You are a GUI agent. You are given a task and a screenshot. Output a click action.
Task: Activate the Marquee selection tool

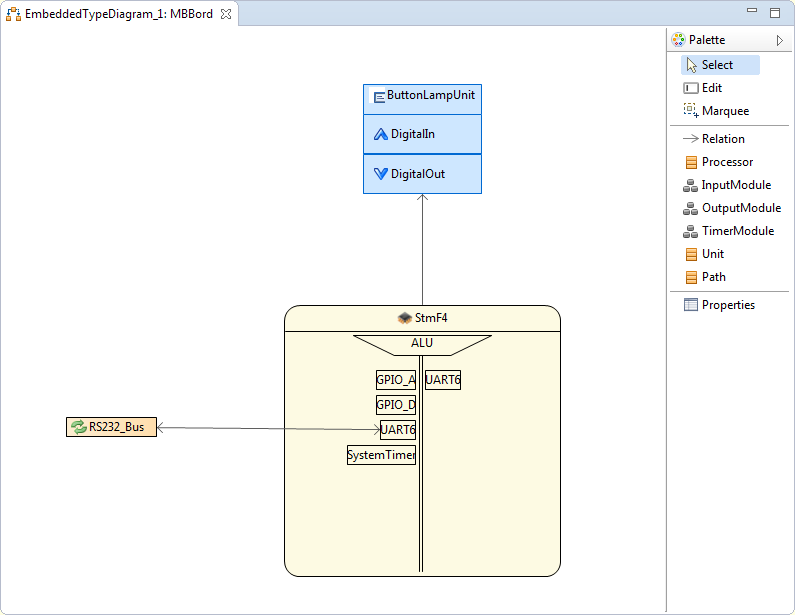724,111
